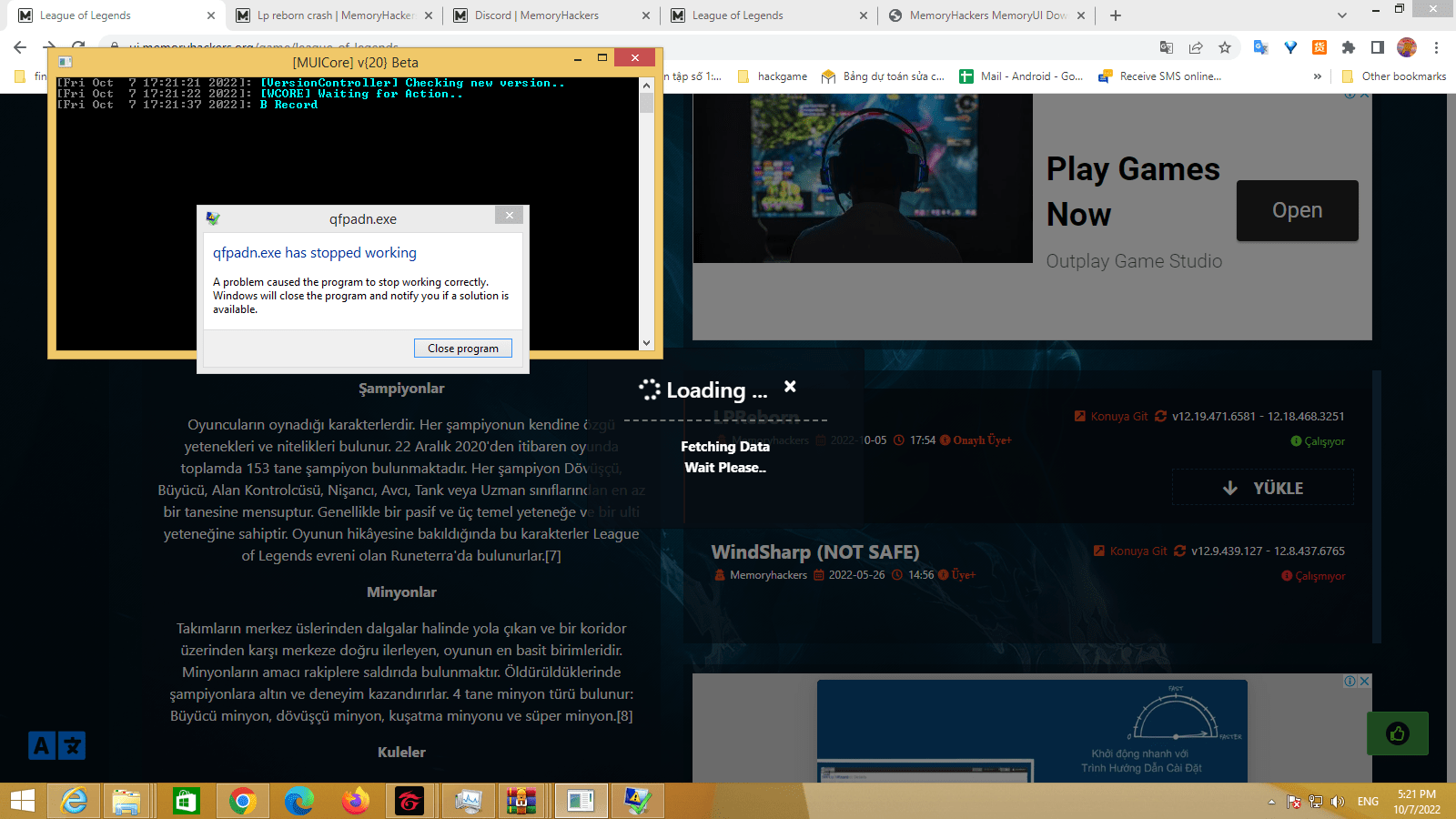The width and height of the screenshot is (1456, 819).
Task: Maximize the MUICore console window
Action: click(x=602, y=58)
